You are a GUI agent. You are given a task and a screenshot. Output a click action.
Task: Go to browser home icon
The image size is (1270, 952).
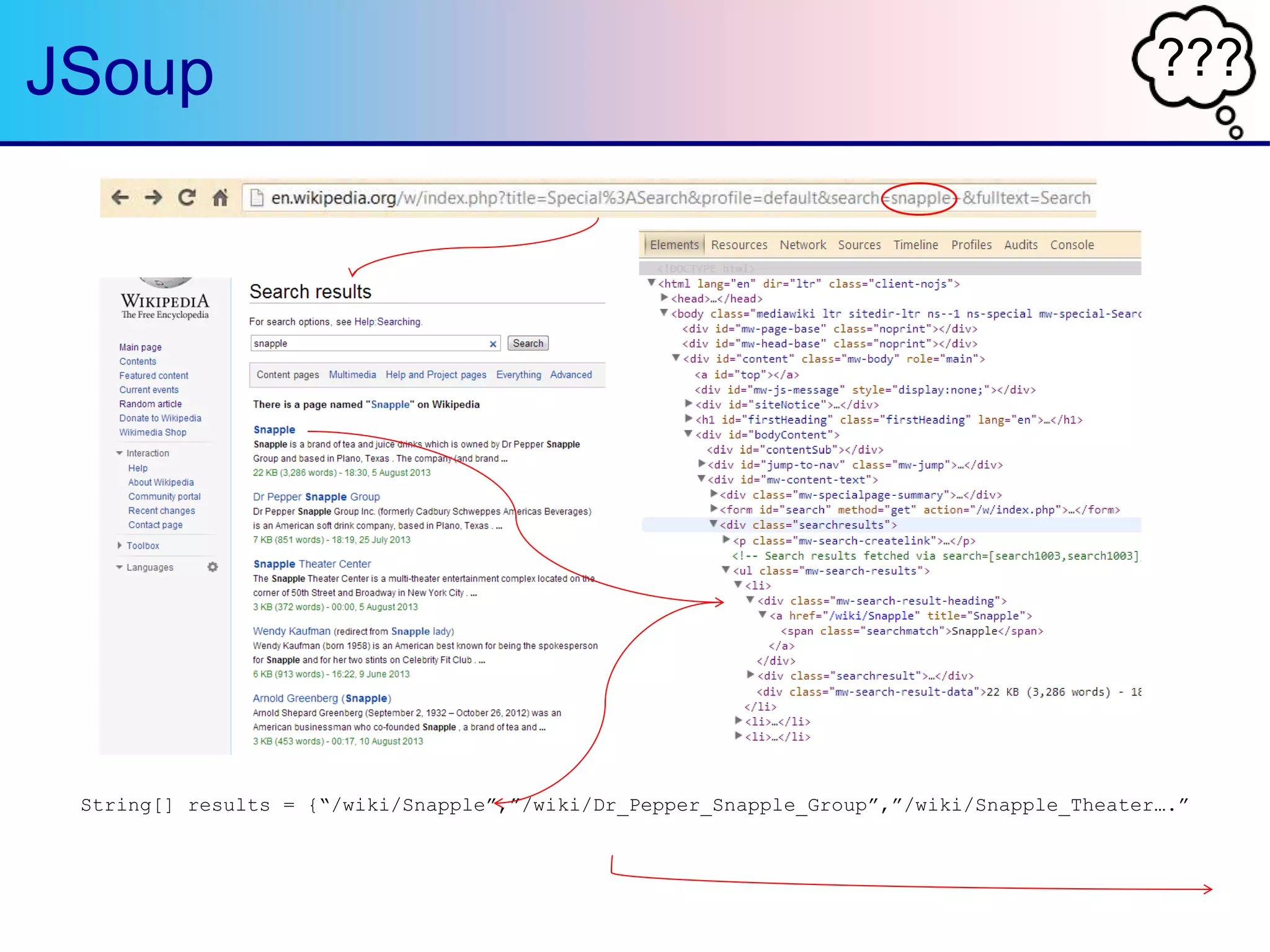click(x=220, y=198)
